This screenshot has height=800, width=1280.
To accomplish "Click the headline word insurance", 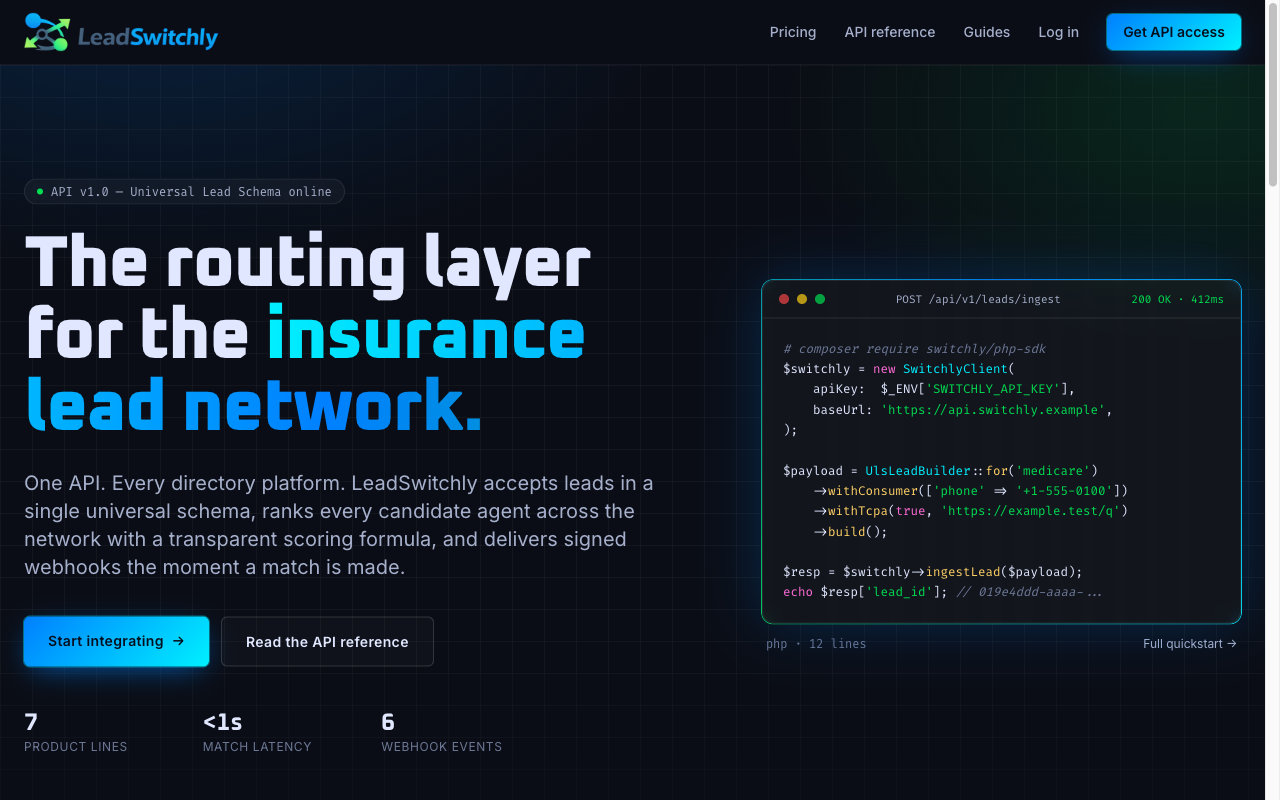I will pyautogui.click(x=426, y=334).
